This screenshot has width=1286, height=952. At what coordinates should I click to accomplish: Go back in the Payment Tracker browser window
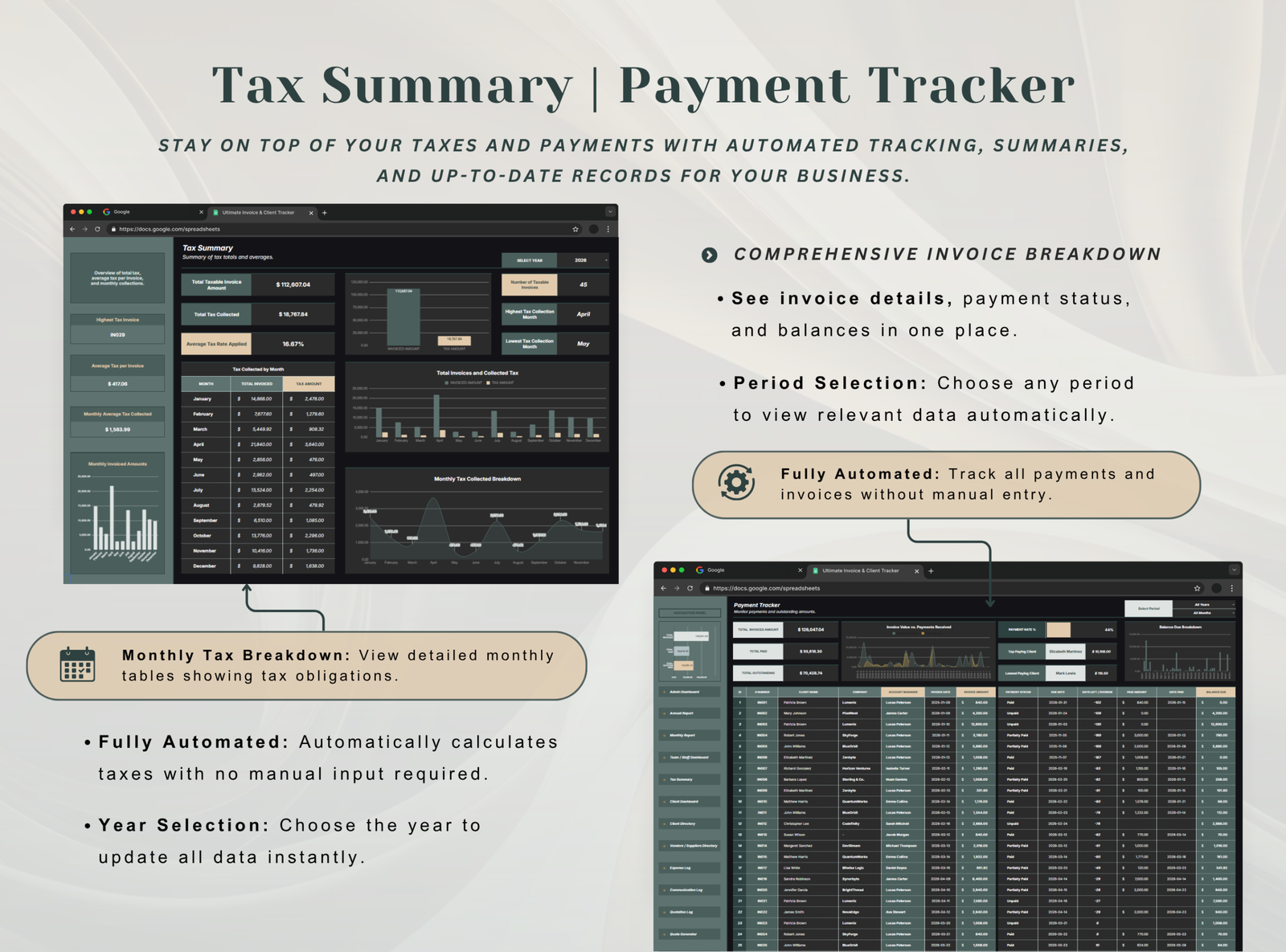664,588
